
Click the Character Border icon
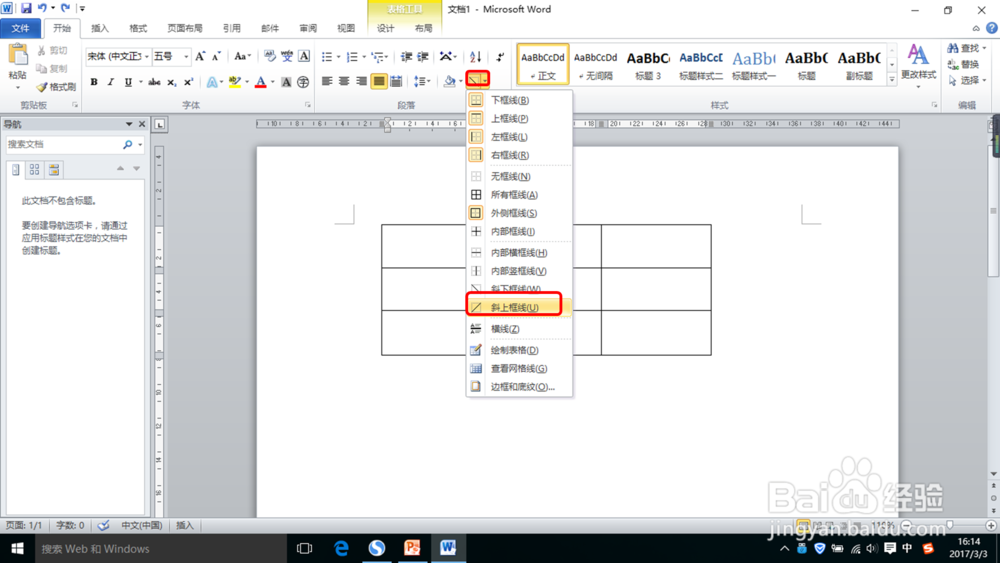coord(304,56)
